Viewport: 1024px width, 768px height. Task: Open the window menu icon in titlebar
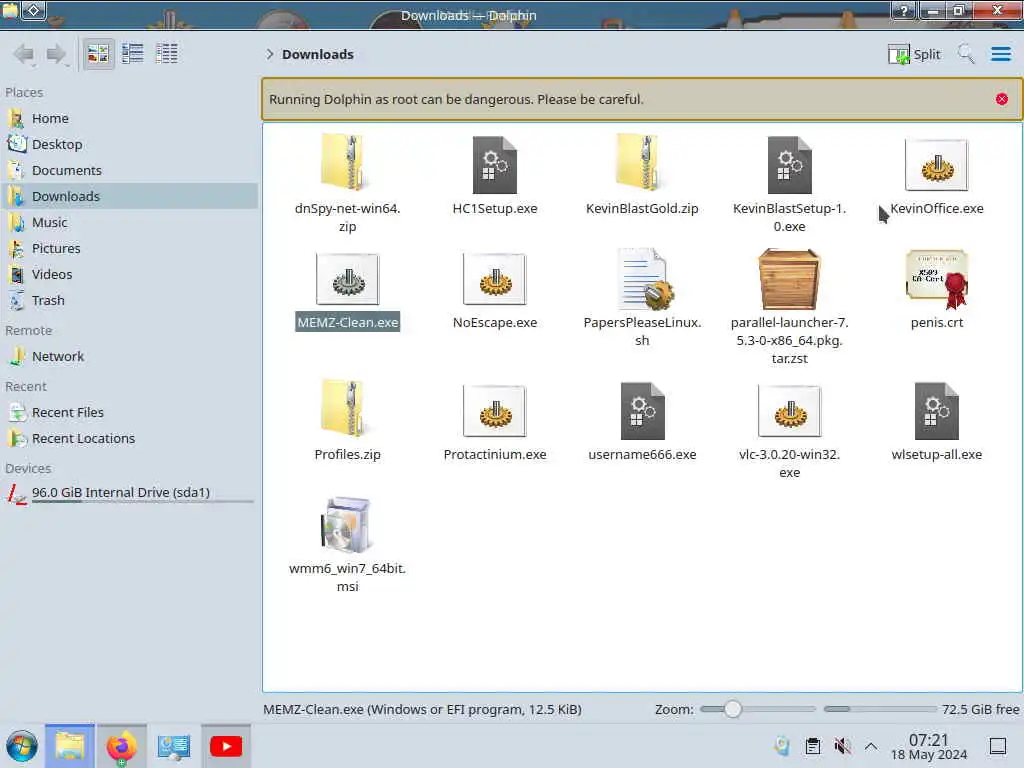[10, 10]
